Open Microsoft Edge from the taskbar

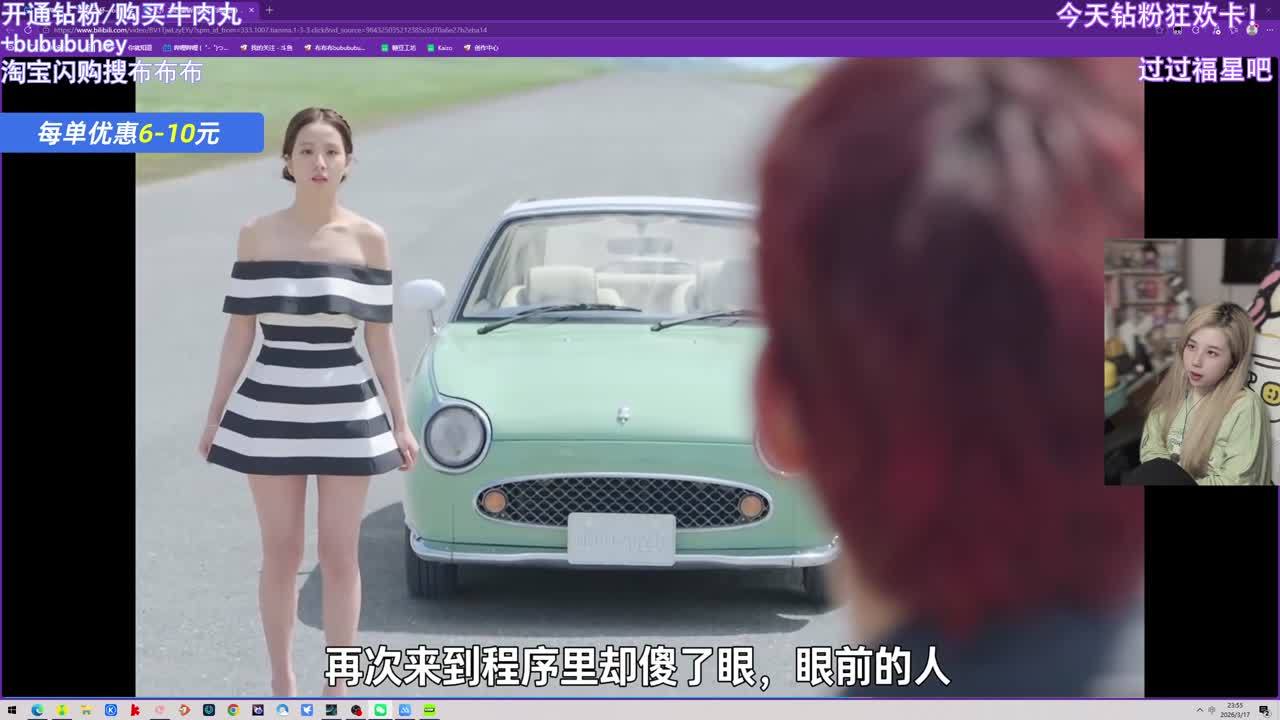point(37,710)
